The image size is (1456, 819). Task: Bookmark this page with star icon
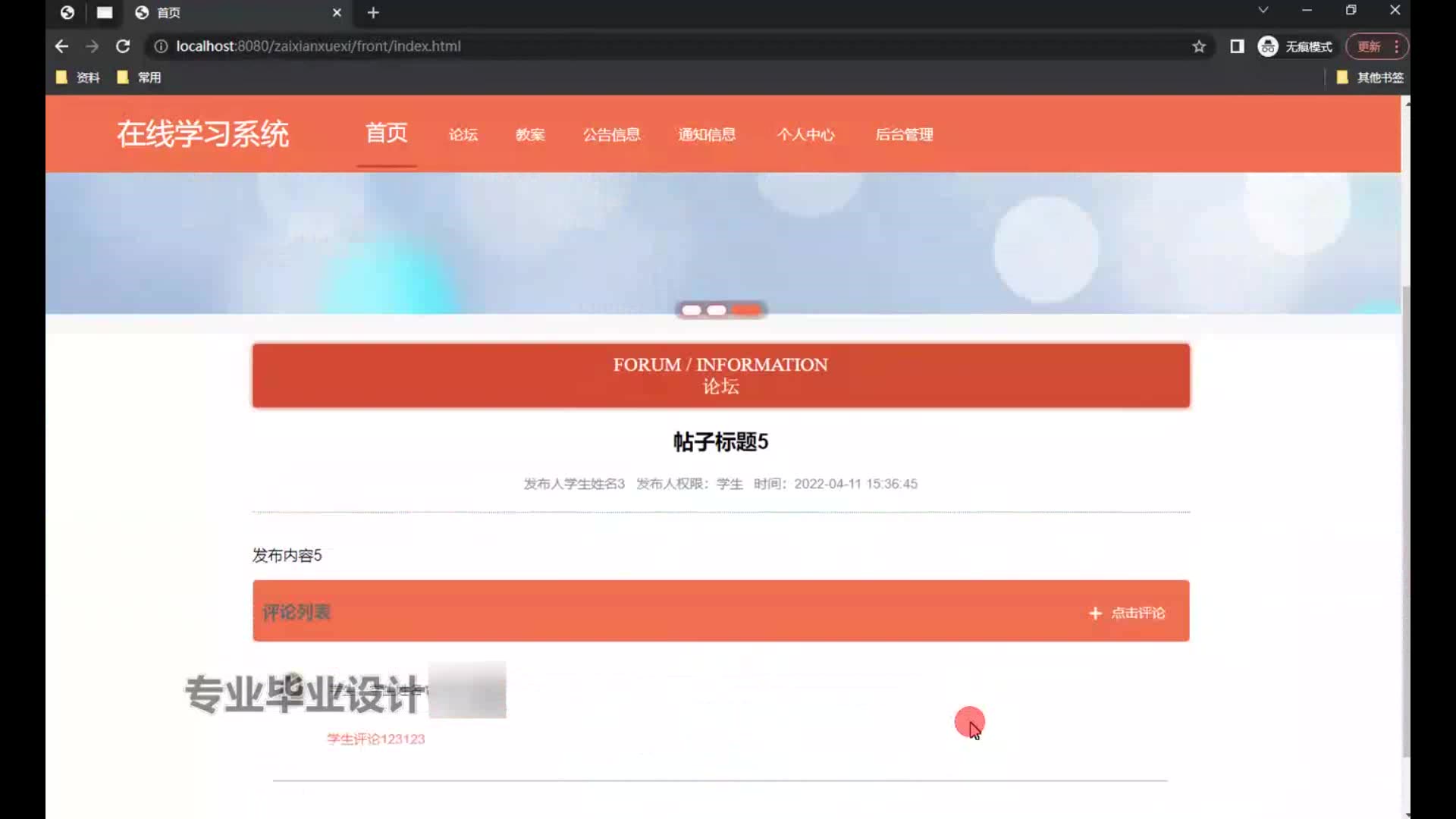coord(1199,46)
